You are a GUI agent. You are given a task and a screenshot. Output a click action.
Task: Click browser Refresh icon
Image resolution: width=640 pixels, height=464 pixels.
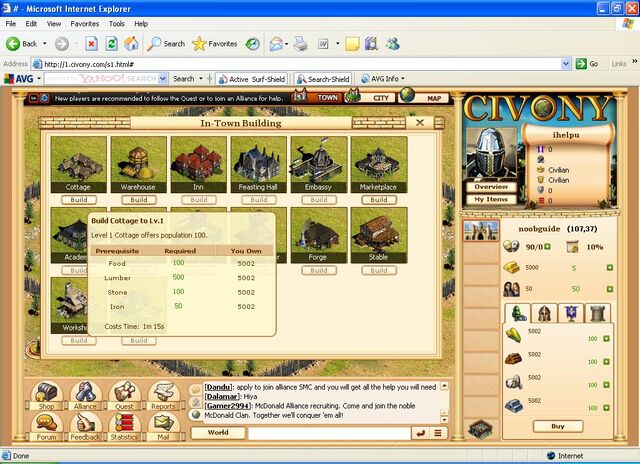pos(111,44)
